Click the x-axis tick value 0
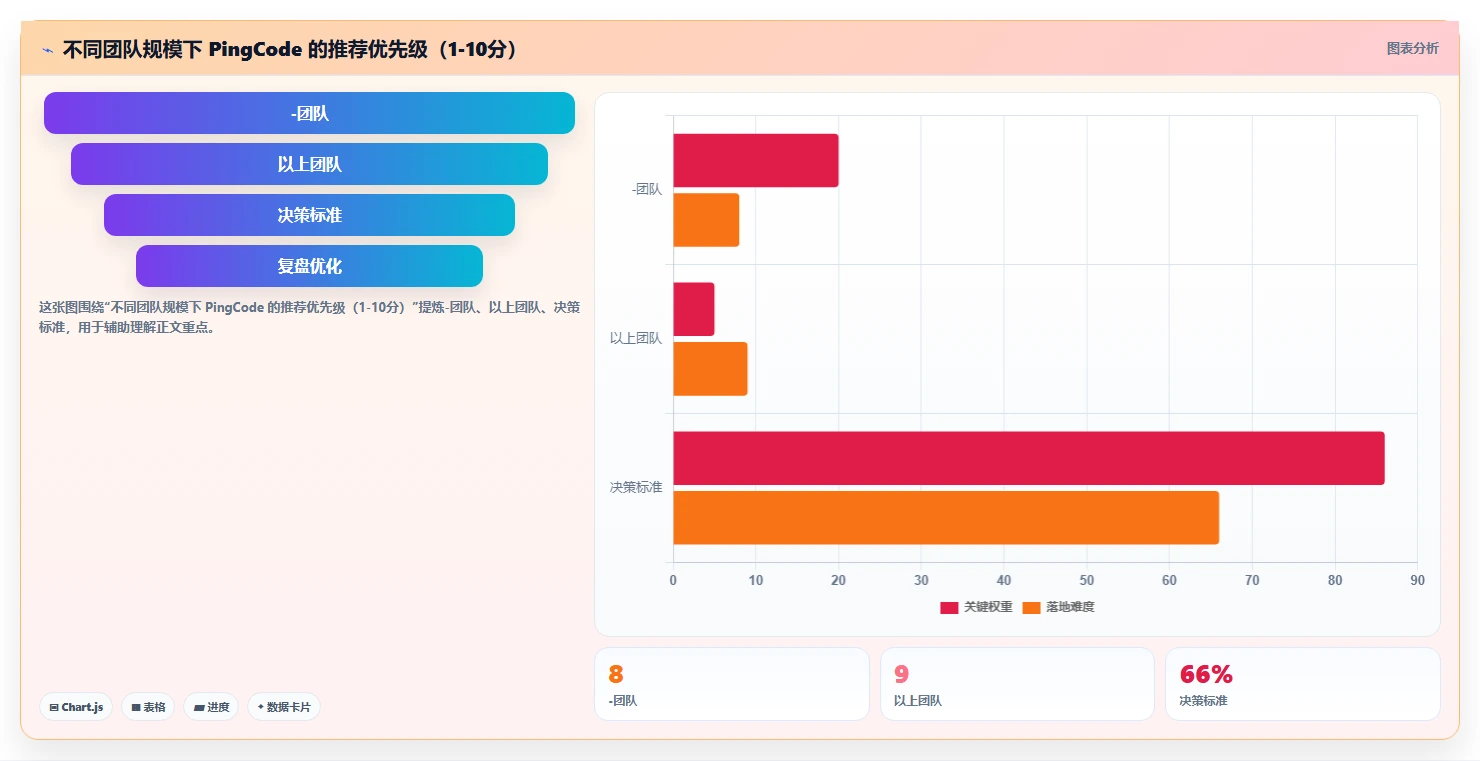This screenshot has width=1480, height=761. click(673, 580)
